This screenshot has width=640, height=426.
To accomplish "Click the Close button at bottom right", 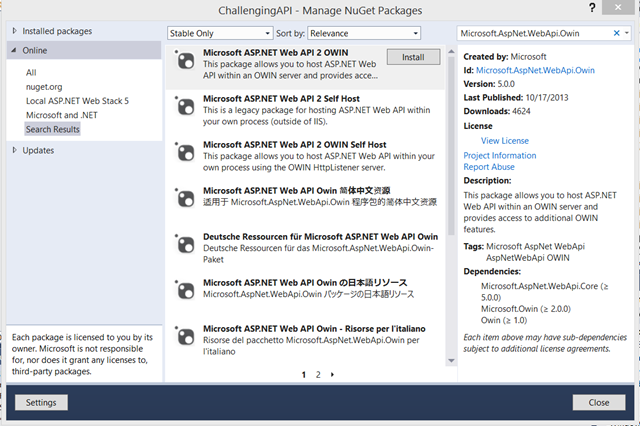I will [599, 402].
